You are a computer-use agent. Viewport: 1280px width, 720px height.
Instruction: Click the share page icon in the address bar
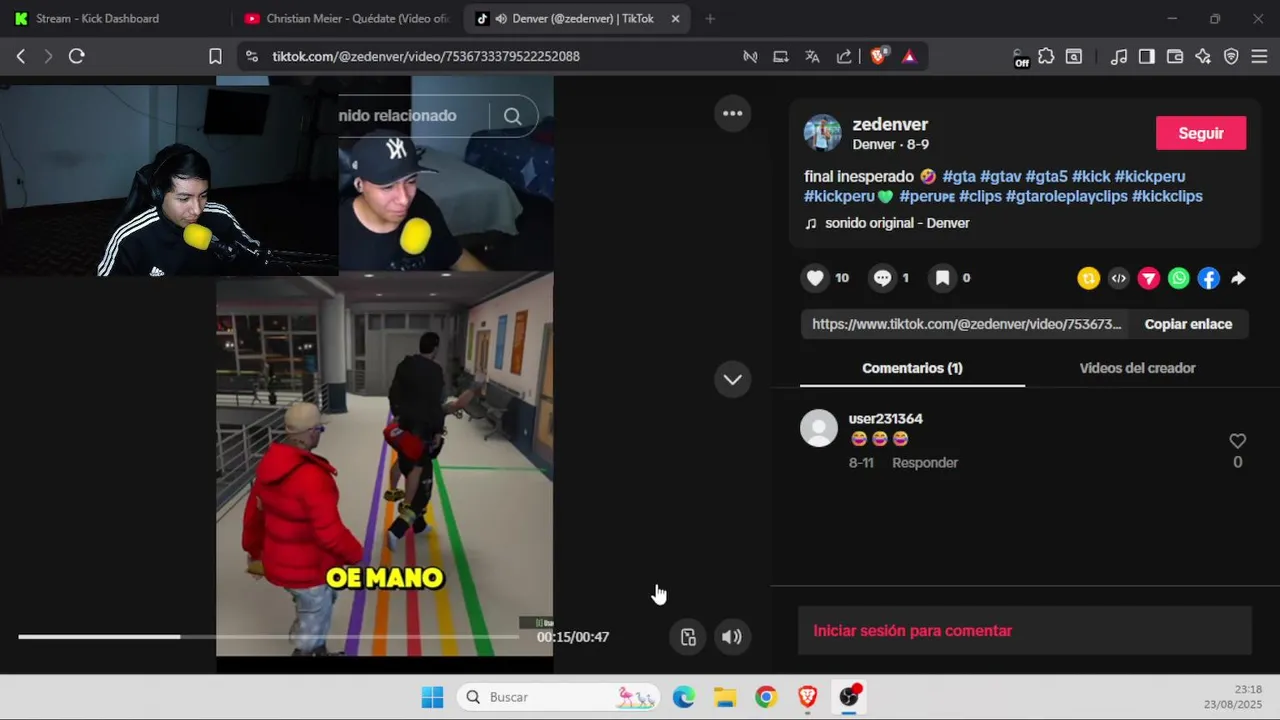click(844, 57)
